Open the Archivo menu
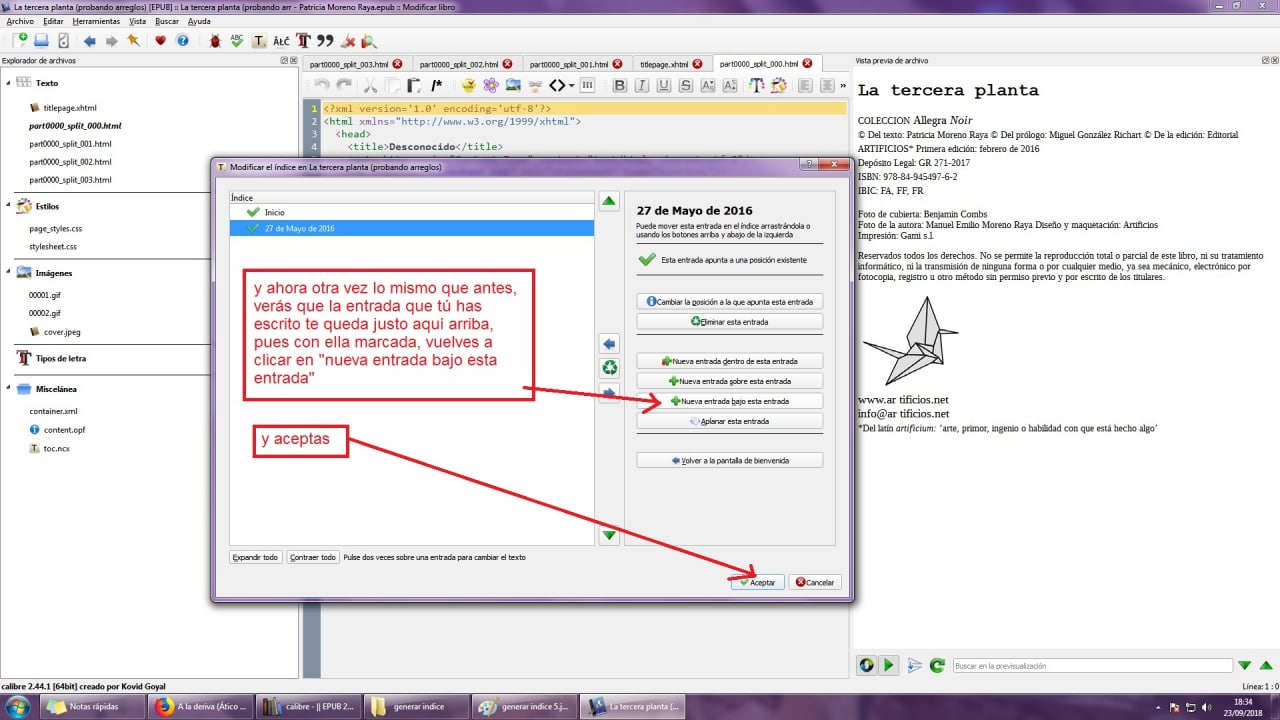Image resolution: width=1280 pixels, height=720 pixels. pyautogui.click(x=20, y=20)
